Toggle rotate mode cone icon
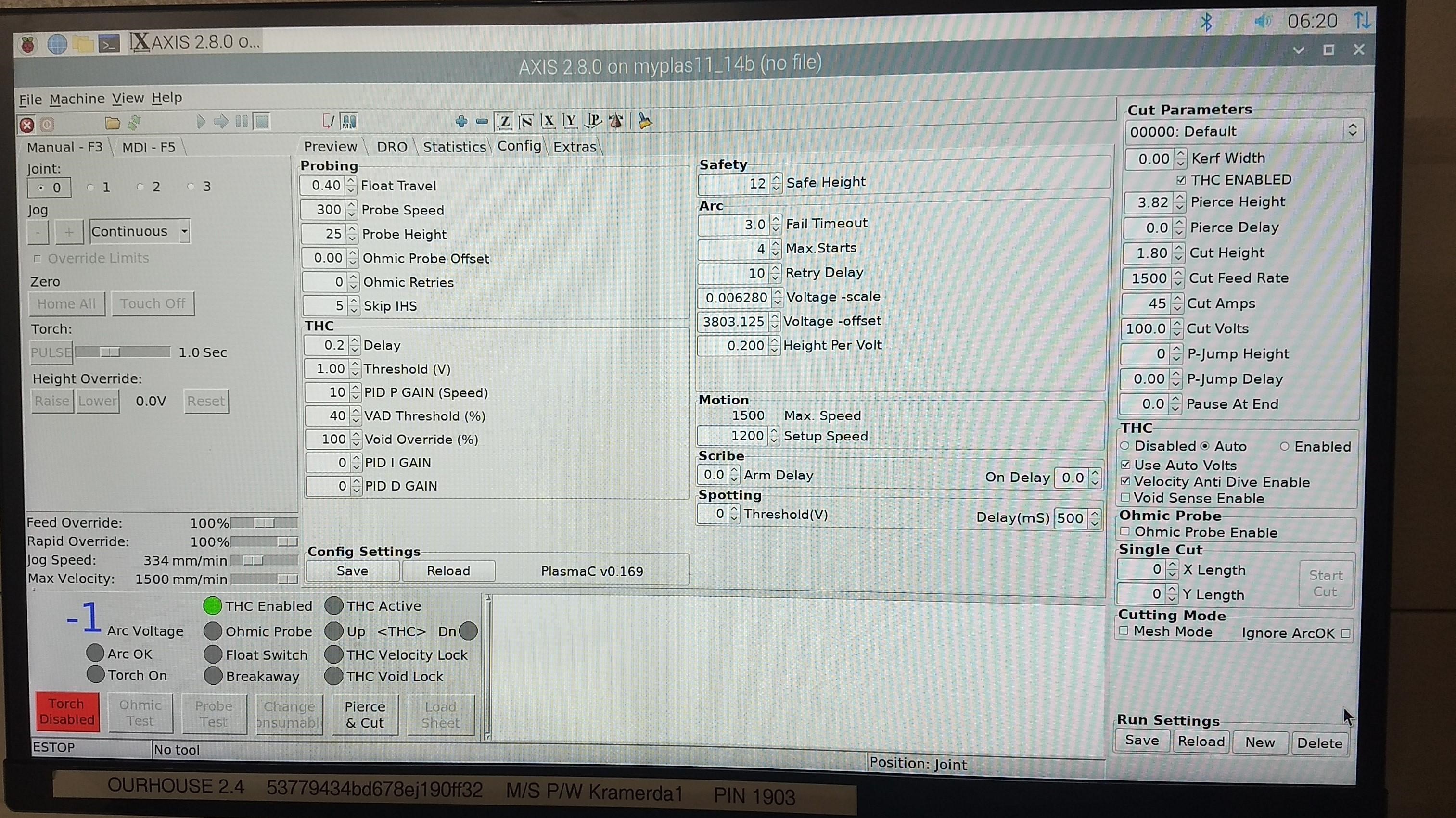This screenshot has height=818, width=1456. (x=616, y=121)
